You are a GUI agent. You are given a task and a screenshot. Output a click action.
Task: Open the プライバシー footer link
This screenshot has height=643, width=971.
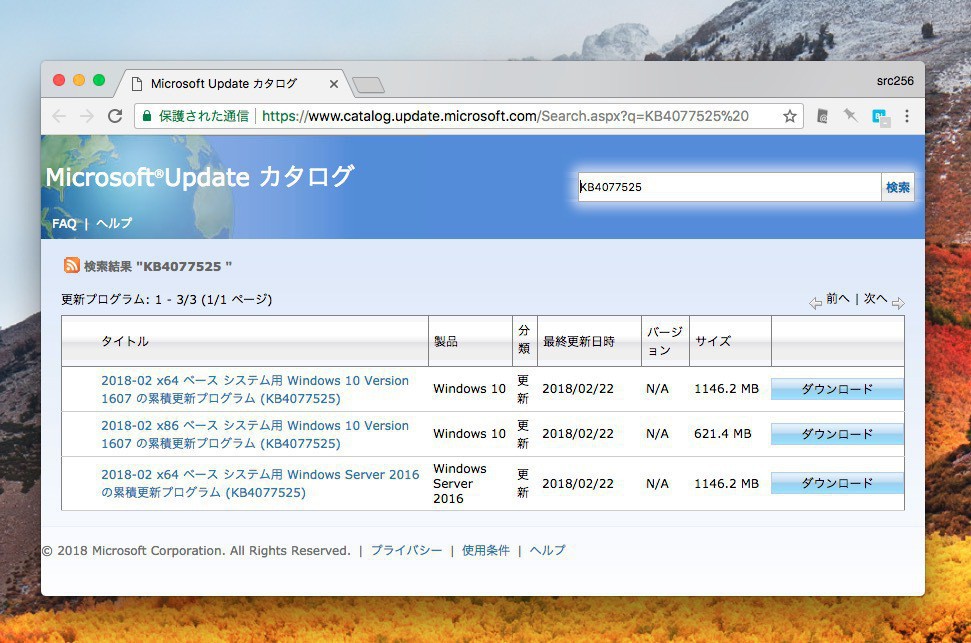407,550
